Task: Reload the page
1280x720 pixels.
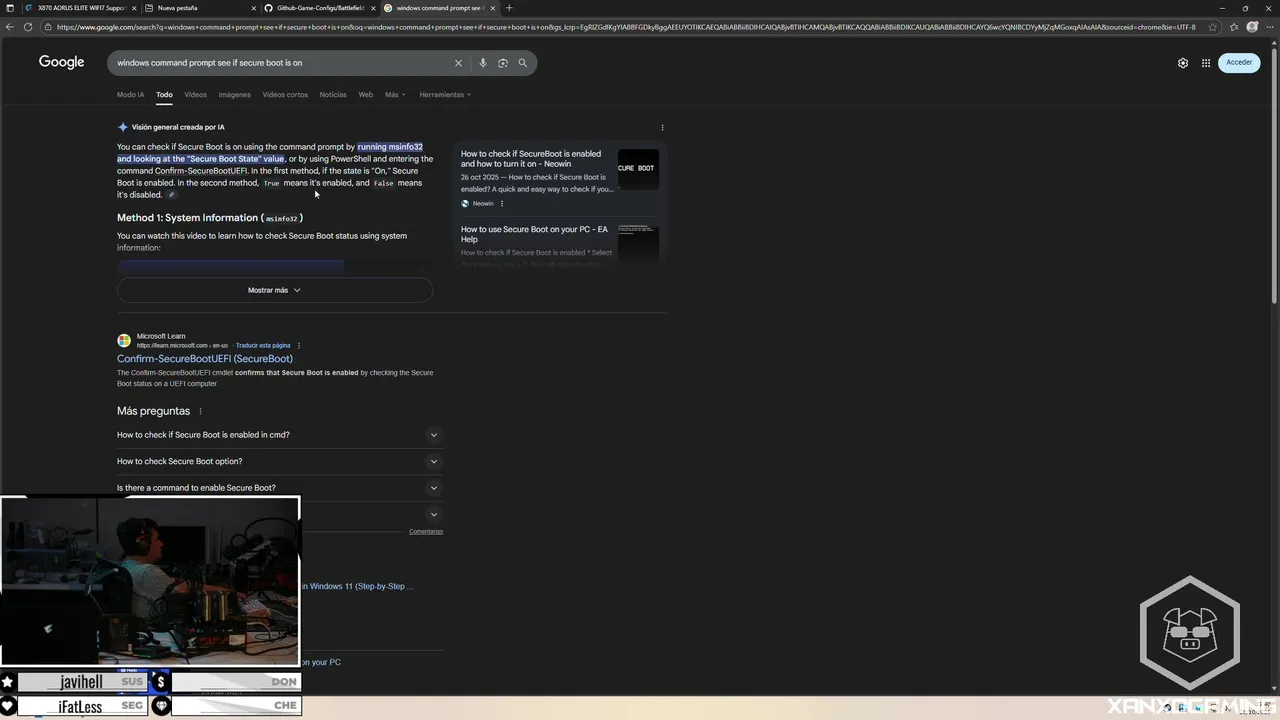Action: (28, 27)
